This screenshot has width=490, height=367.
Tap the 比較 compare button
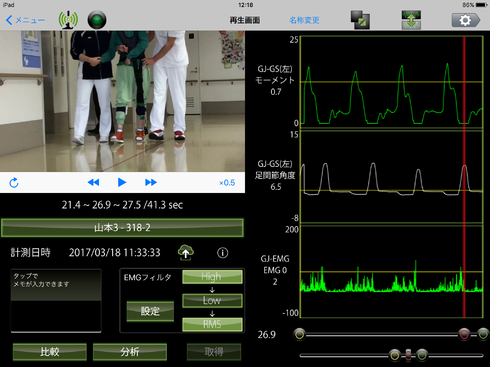50,352
